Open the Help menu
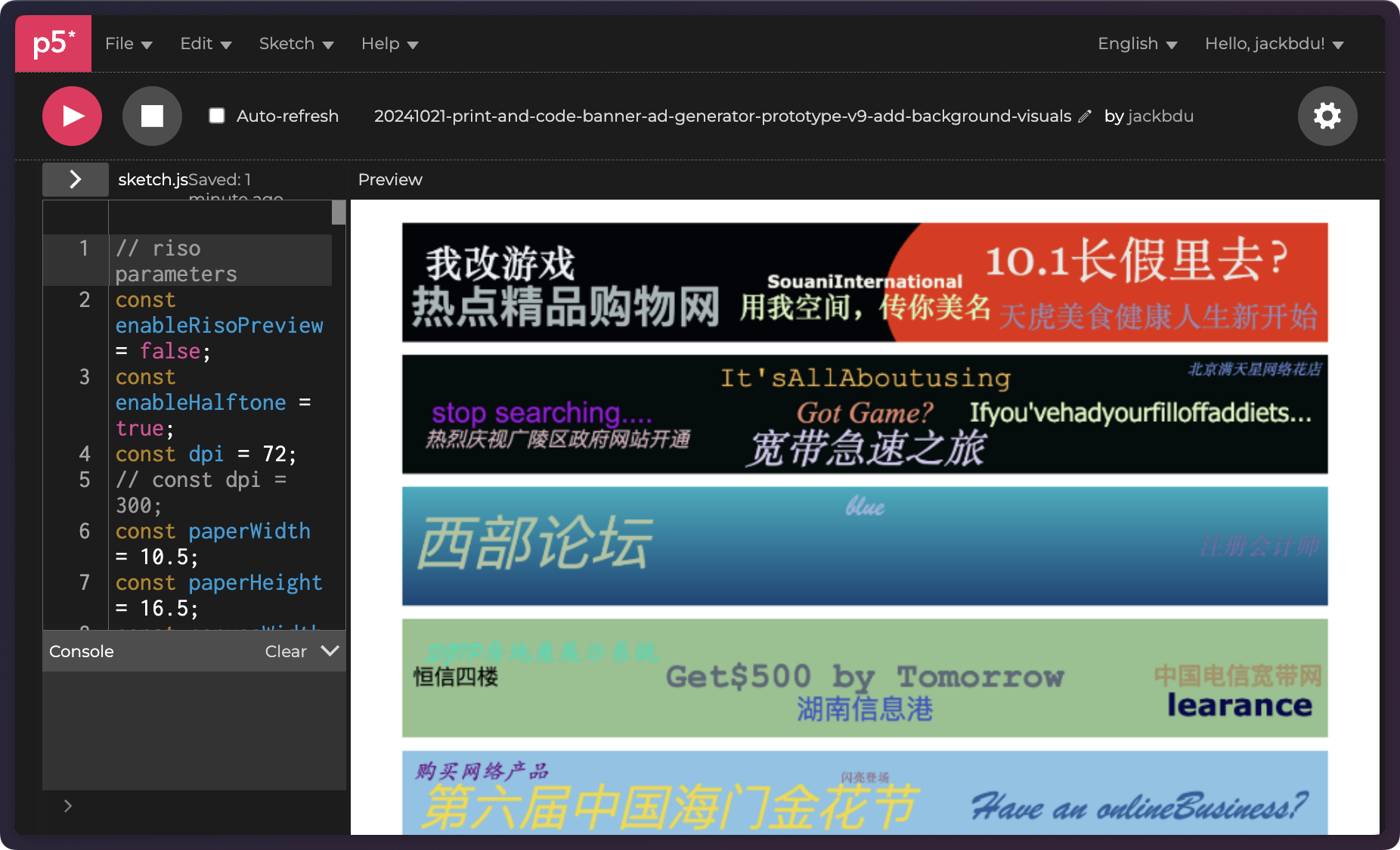Screen dimensions: 1400x850 [x=389, y=44]
